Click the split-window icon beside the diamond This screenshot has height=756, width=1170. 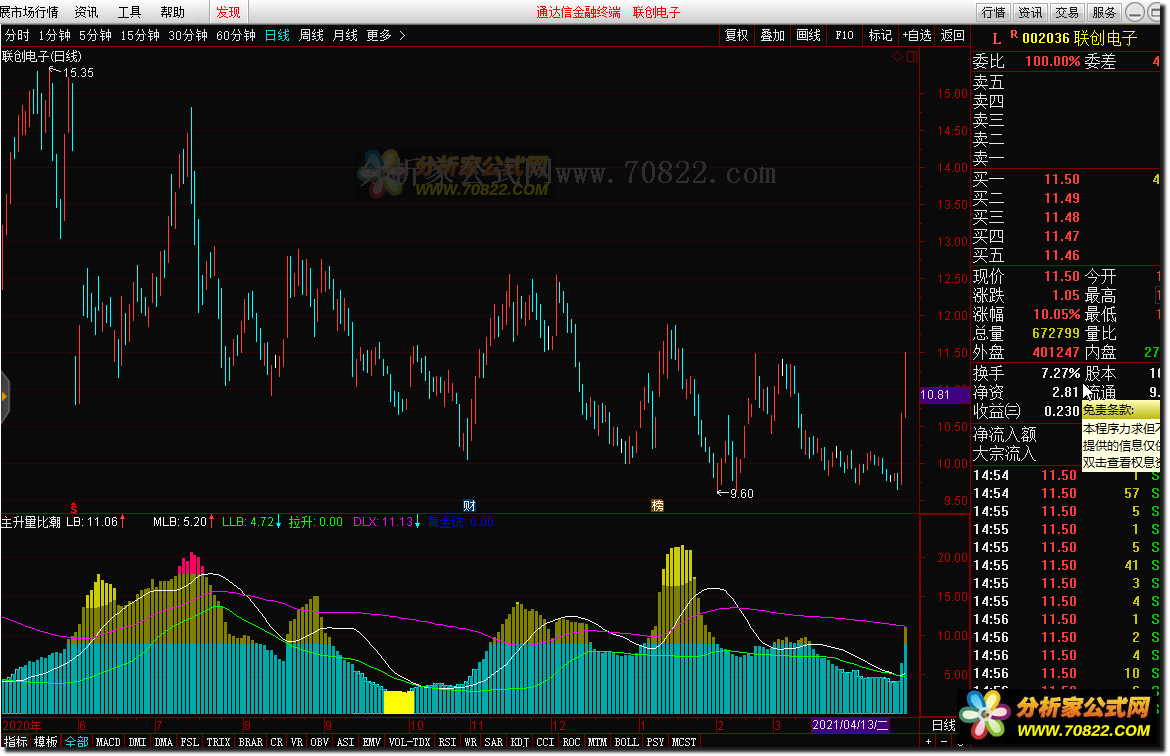click(x=912, y=57)
